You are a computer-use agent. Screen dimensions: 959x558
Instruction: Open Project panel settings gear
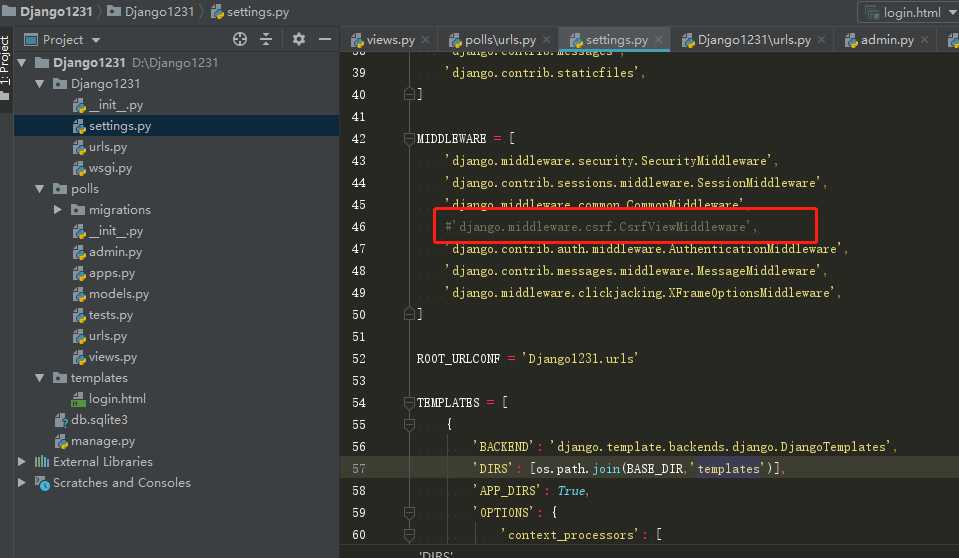click(x=298, y=40)
